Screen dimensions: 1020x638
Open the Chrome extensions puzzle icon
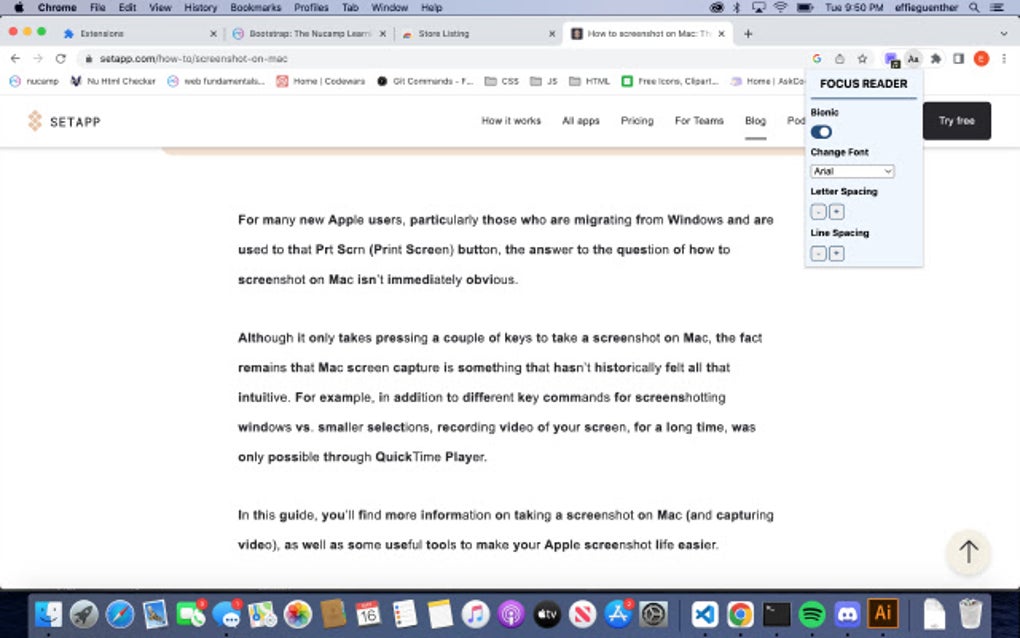935,59
